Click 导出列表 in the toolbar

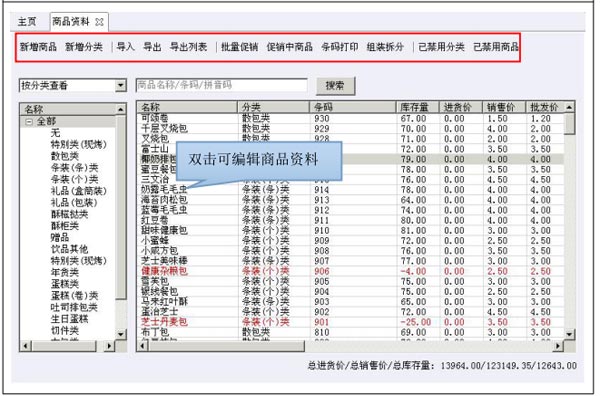[188, 47]
